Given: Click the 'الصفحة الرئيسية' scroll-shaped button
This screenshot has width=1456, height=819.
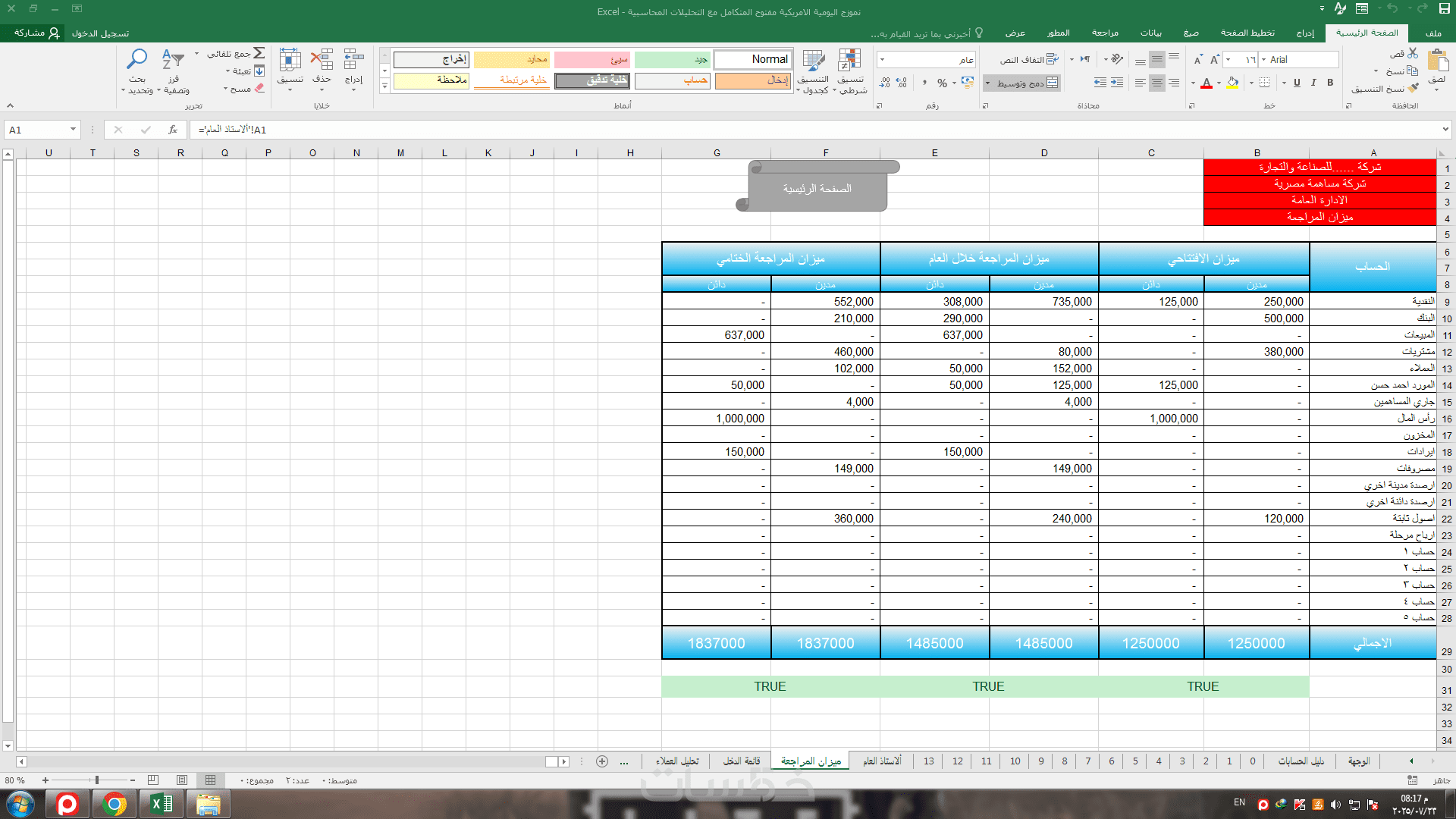Looking at the screenshot, I should pyautogui.click(x=817, y=188).
